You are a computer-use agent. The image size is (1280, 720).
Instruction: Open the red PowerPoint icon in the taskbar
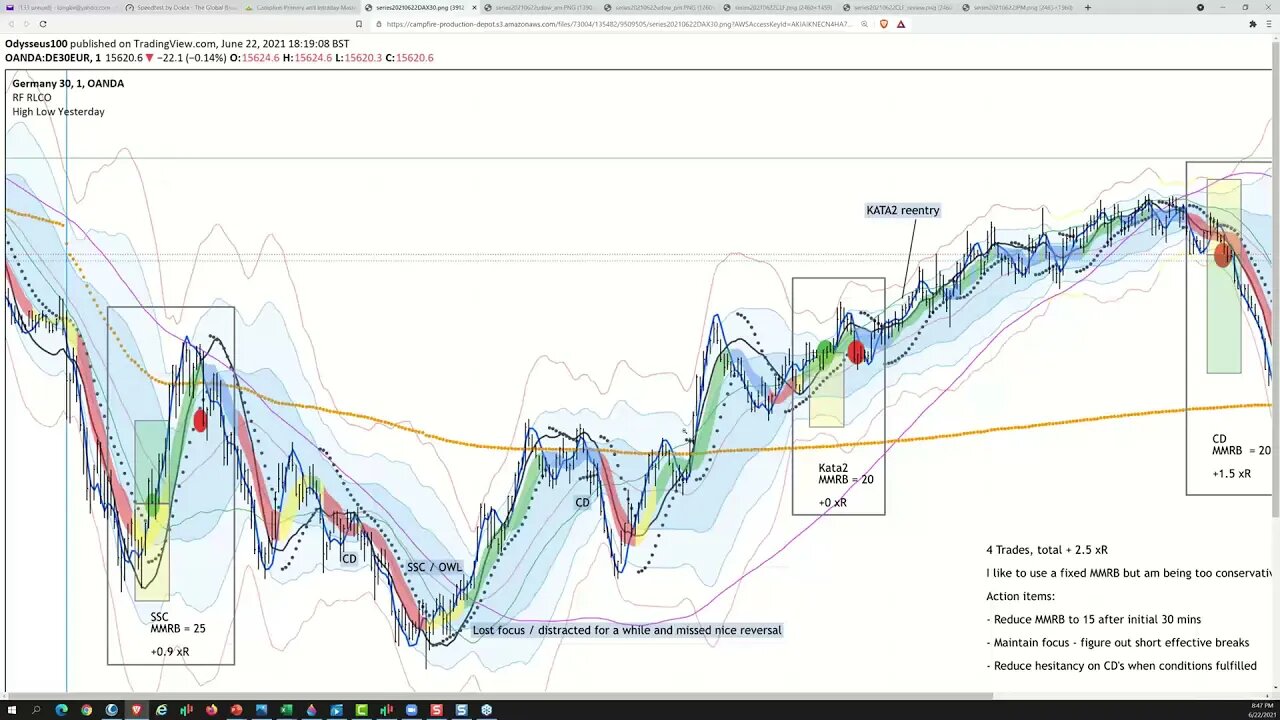236,710
